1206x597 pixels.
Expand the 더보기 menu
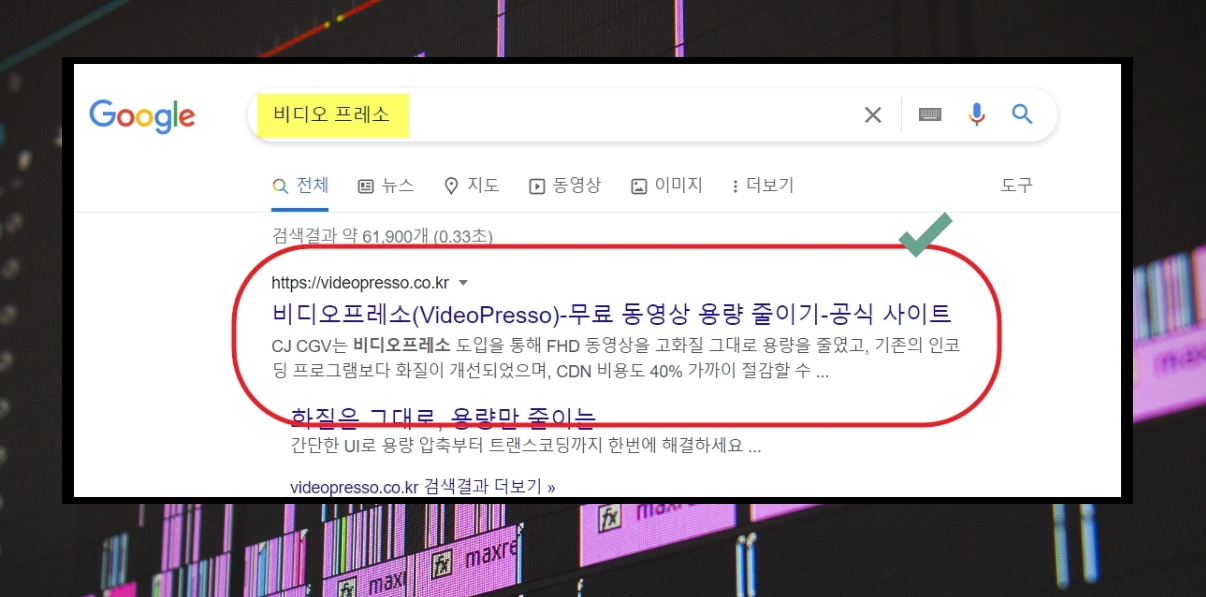pyautogui.click(x=763, y=186)
